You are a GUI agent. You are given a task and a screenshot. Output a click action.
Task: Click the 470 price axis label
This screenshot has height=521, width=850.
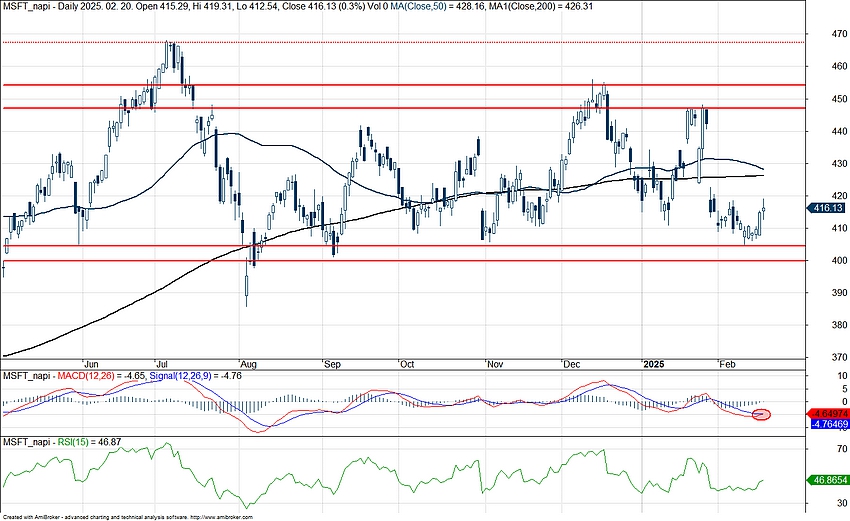pyautogui.click(x=839, y=34)
